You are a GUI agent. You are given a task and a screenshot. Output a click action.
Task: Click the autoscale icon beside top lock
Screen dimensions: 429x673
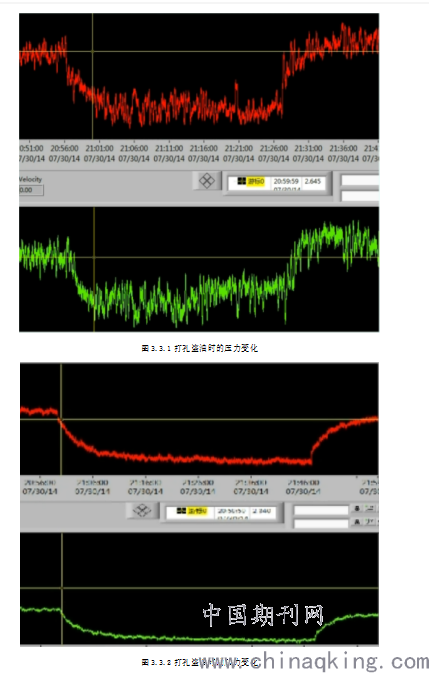click(369, 509)
